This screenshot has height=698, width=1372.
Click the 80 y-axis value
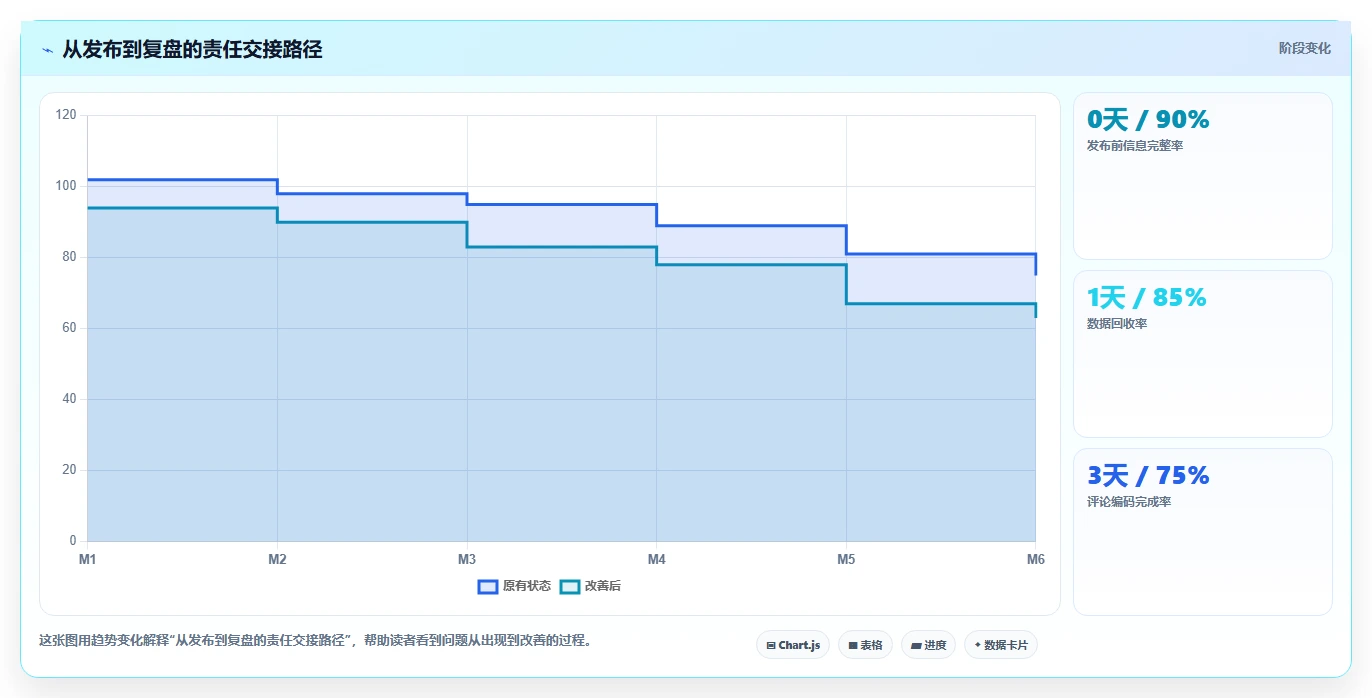coord(69,257)
